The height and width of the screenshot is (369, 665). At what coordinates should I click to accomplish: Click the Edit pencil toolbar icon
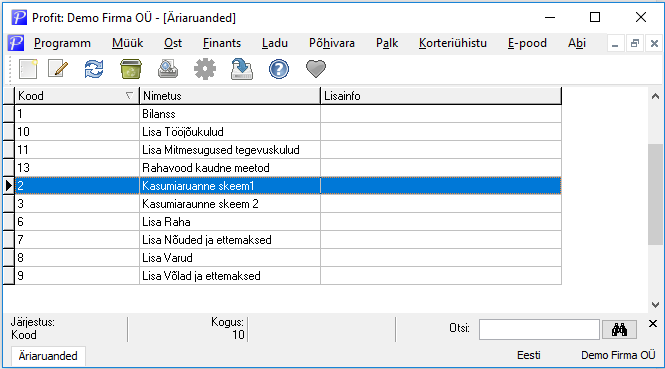pyautogui.click(x=58, y=69)
